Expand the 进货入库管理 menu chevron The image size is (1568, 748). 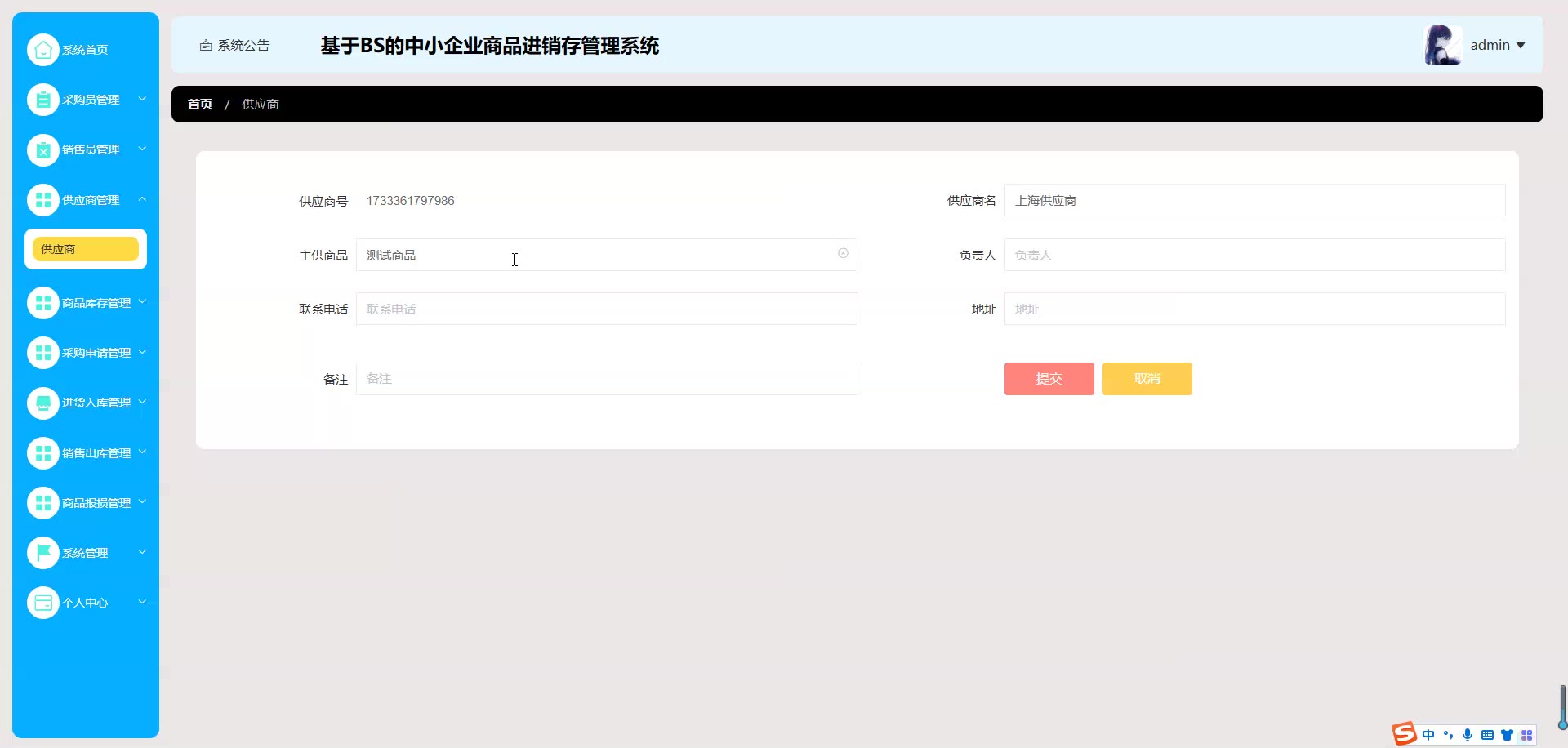(142, 402)
